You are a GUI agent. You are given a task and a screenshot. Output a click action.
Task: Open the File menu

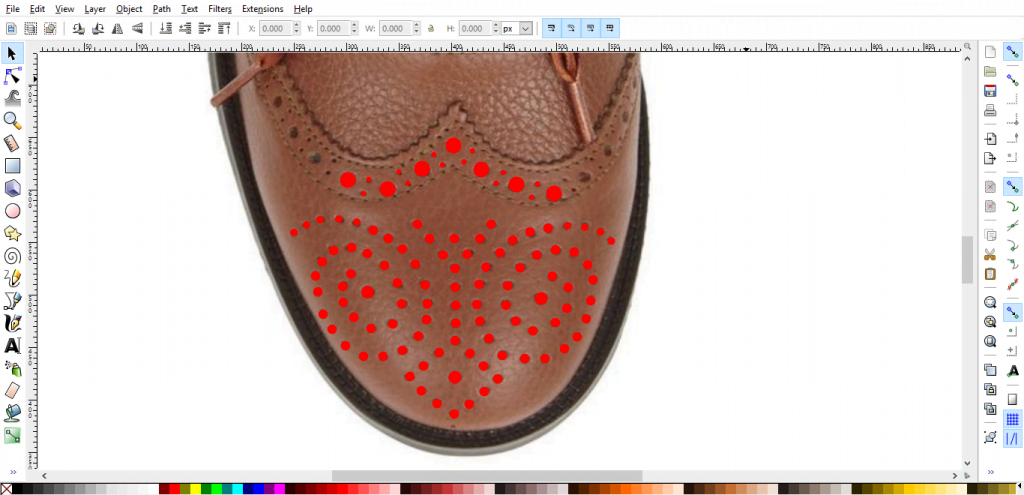pyautogui.click(x=12, y=9)
